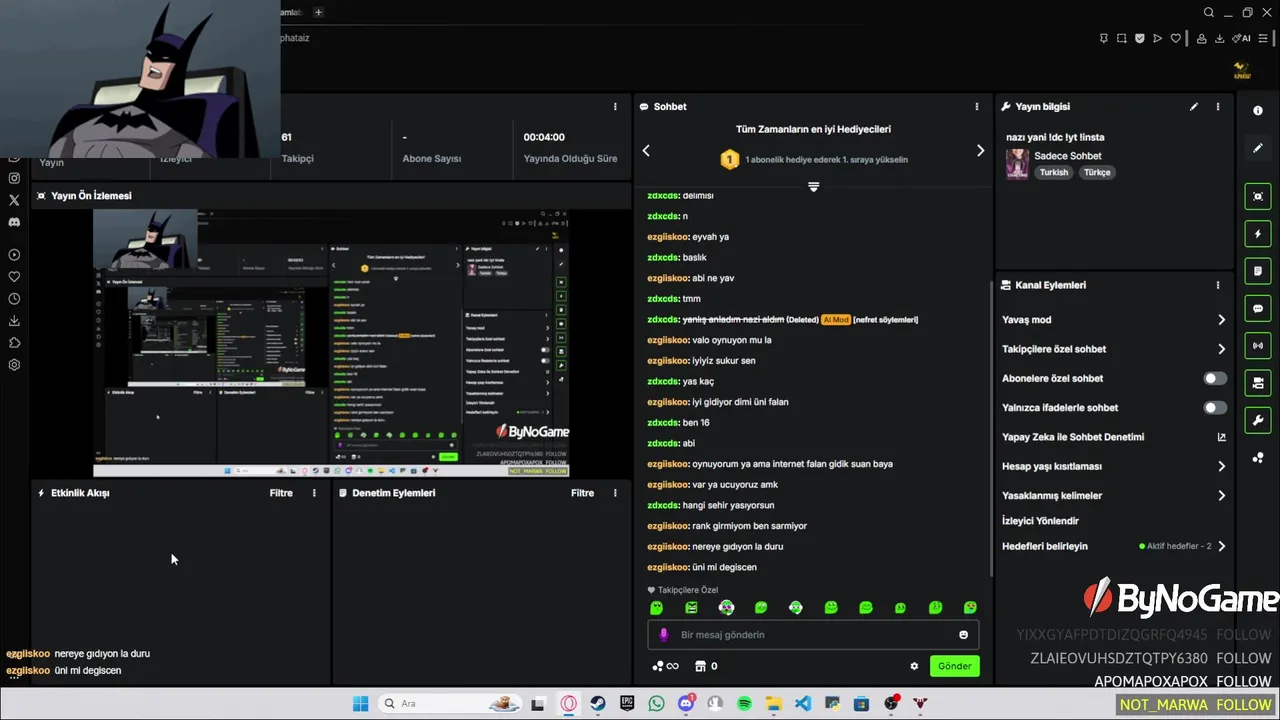
Task: Click the toolbar heart bookmark icon
Action: (1176, 39)
